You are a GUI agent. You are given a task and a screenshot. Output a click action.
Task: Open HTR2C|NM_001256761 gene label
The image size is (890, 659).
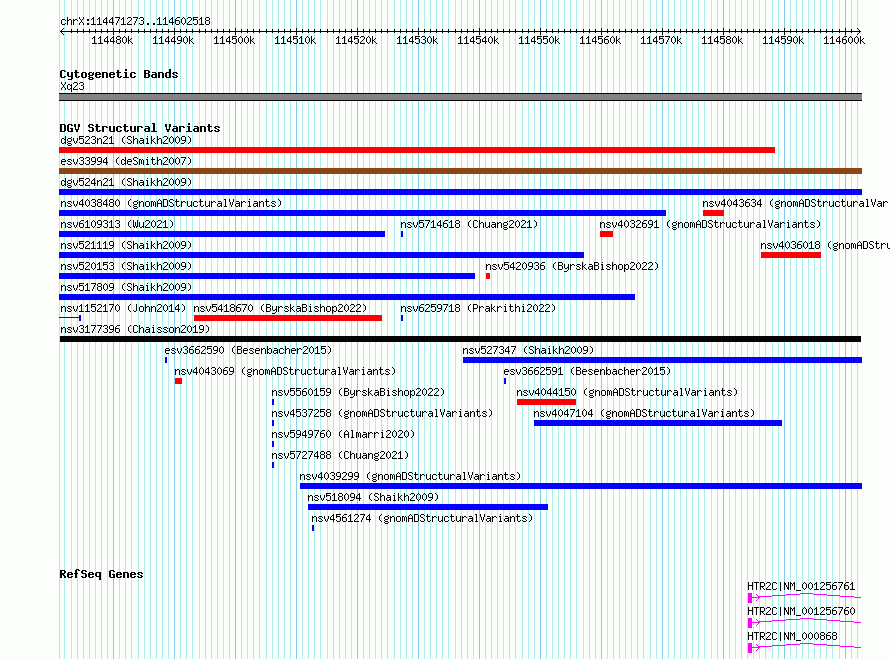pos(801,586)
